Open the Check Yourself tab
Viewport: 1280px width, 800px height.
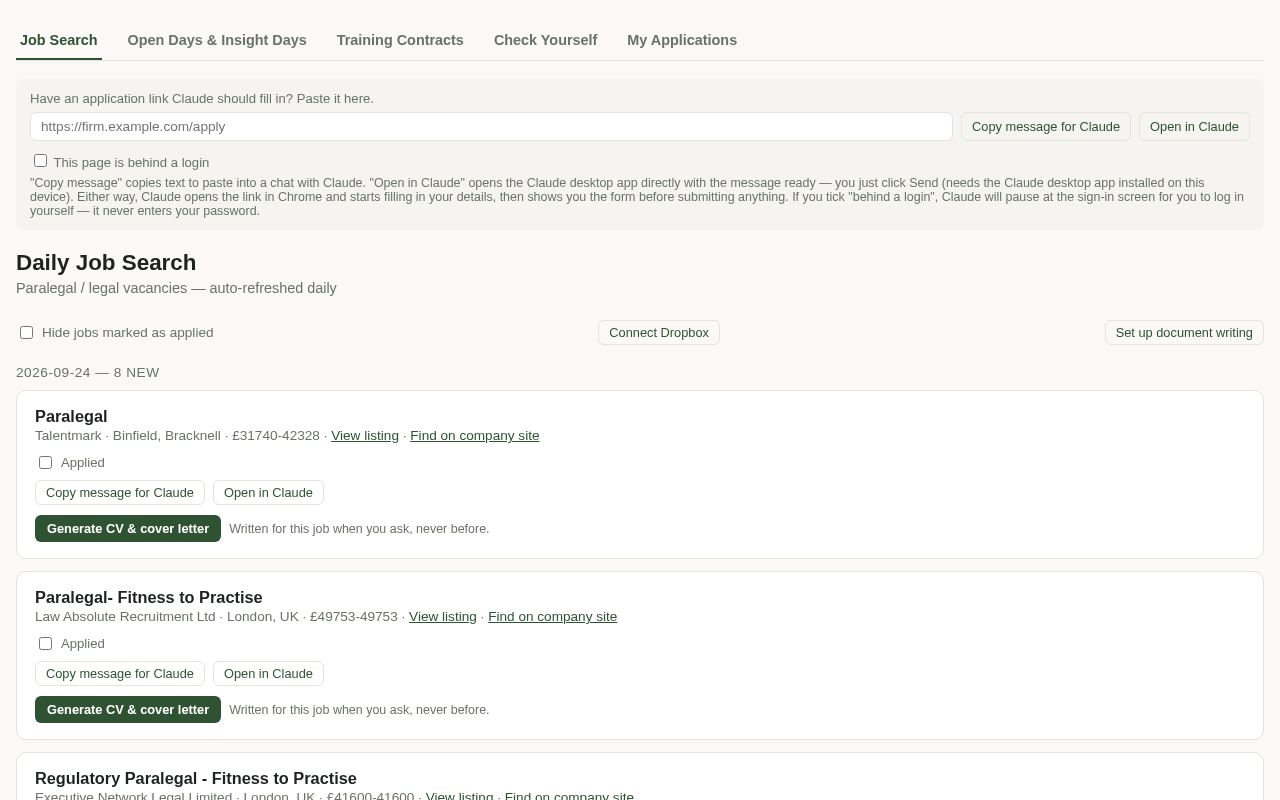pyautogui.click(x=545, y=40)
